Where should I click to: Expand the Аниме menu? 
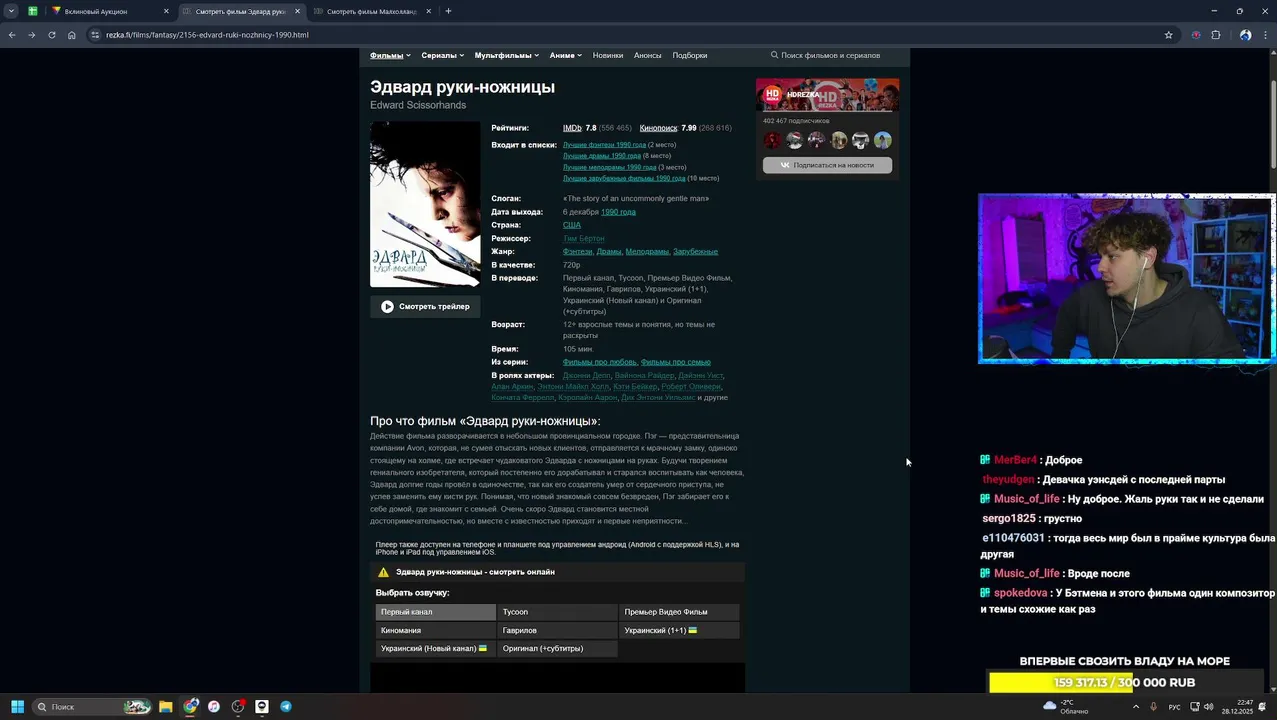click(x=565, y=55)
